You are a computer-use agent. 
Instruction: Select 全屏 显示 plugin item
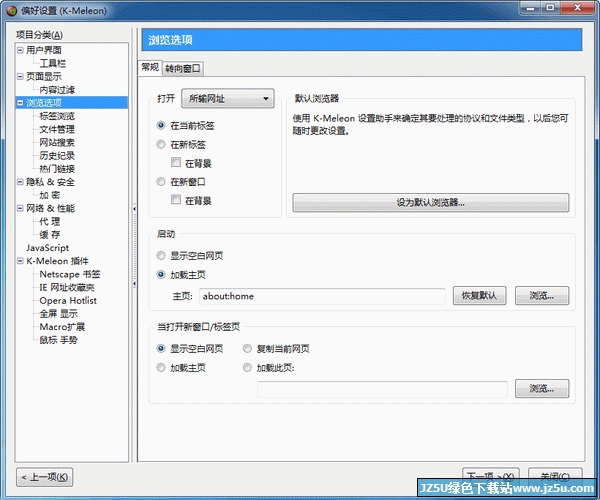[59, 314]
